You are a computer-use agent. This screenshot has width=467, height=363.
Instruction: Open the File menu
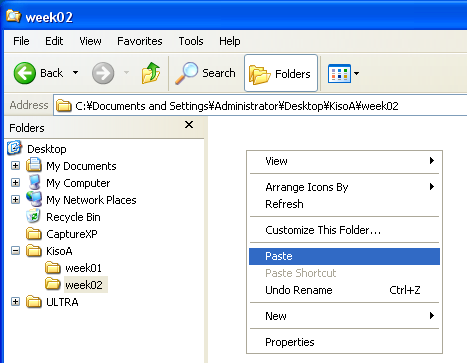point(21,41)
